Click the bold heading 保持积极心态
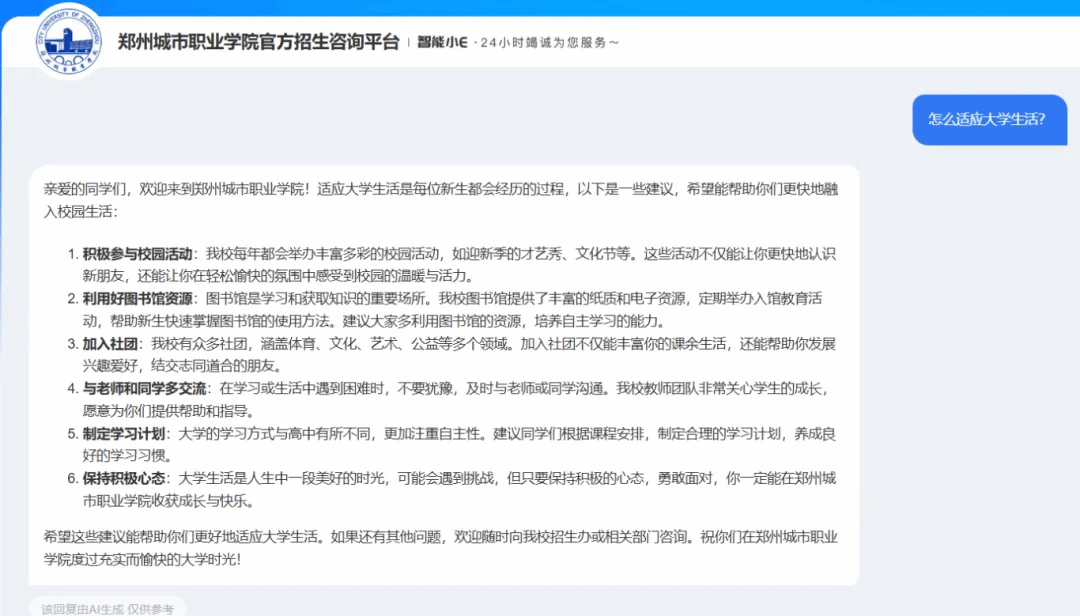The width and height of the screenshot is (1080, 616). click(x=124, y=479)
